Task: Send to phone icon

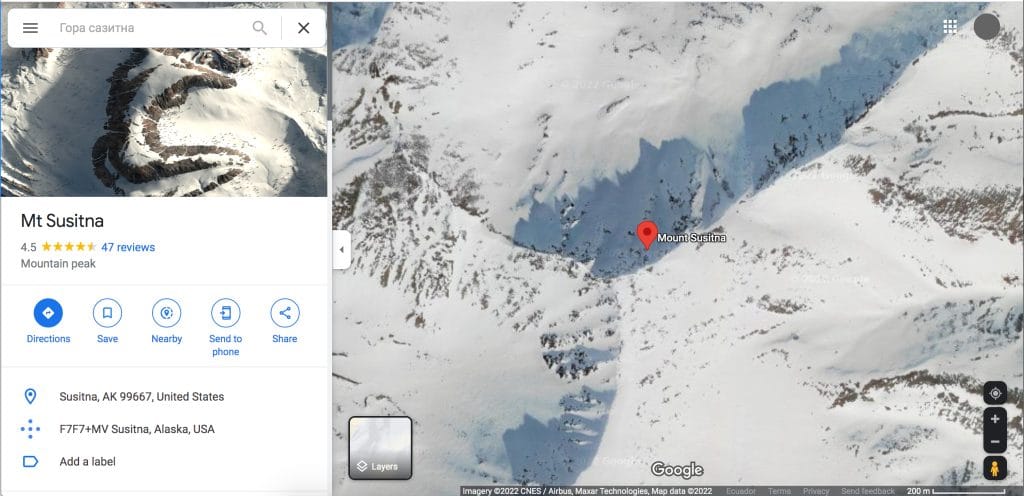Action: [x=225, y=313]
